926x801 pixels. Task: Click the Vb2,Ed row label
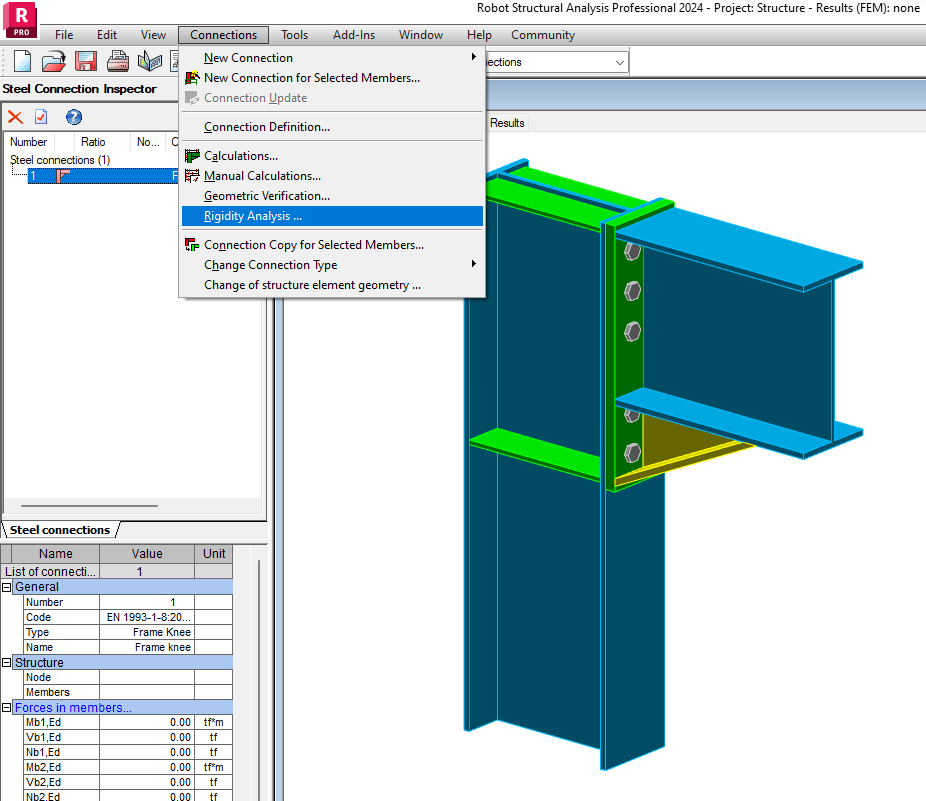click(61, 782)
